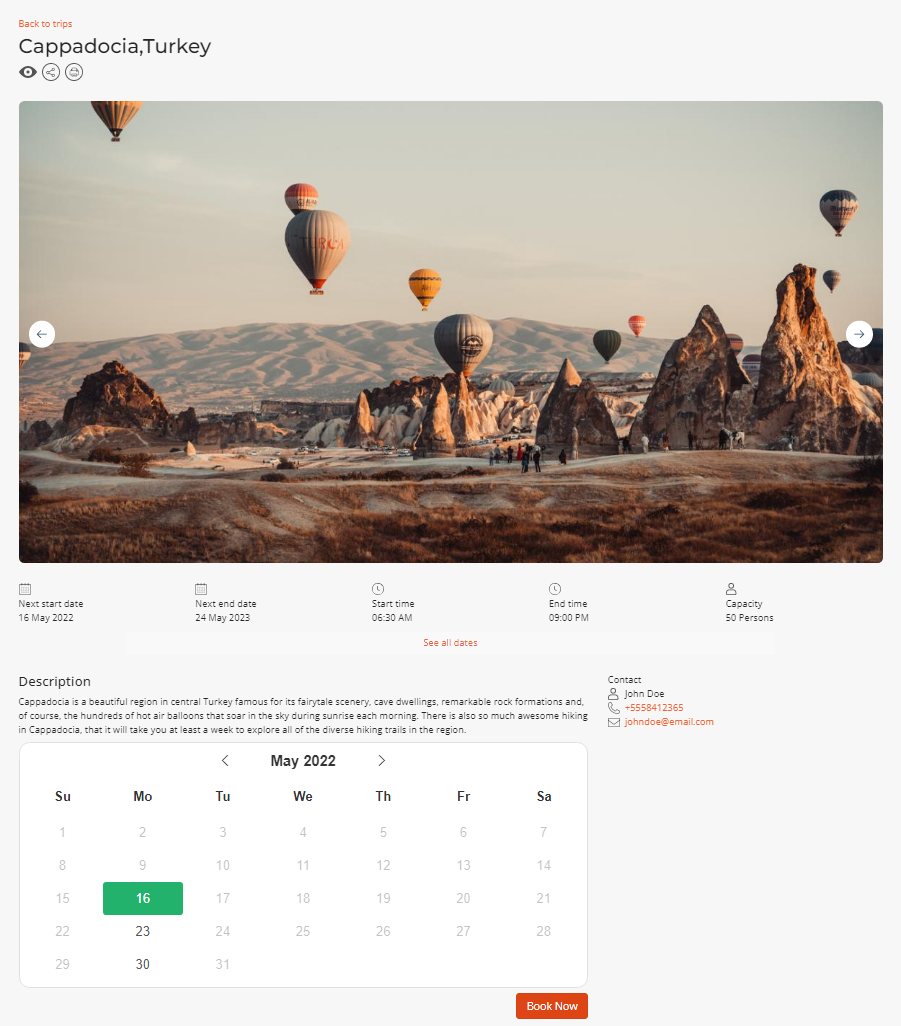901x1026 pixels.
Task: Click Back to trips link
Action: point(45,24)
